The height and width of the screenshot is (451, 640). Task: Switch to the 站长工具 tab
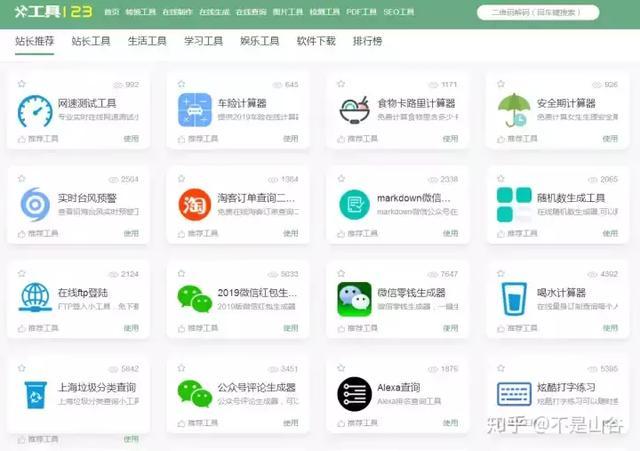(91, 41)
